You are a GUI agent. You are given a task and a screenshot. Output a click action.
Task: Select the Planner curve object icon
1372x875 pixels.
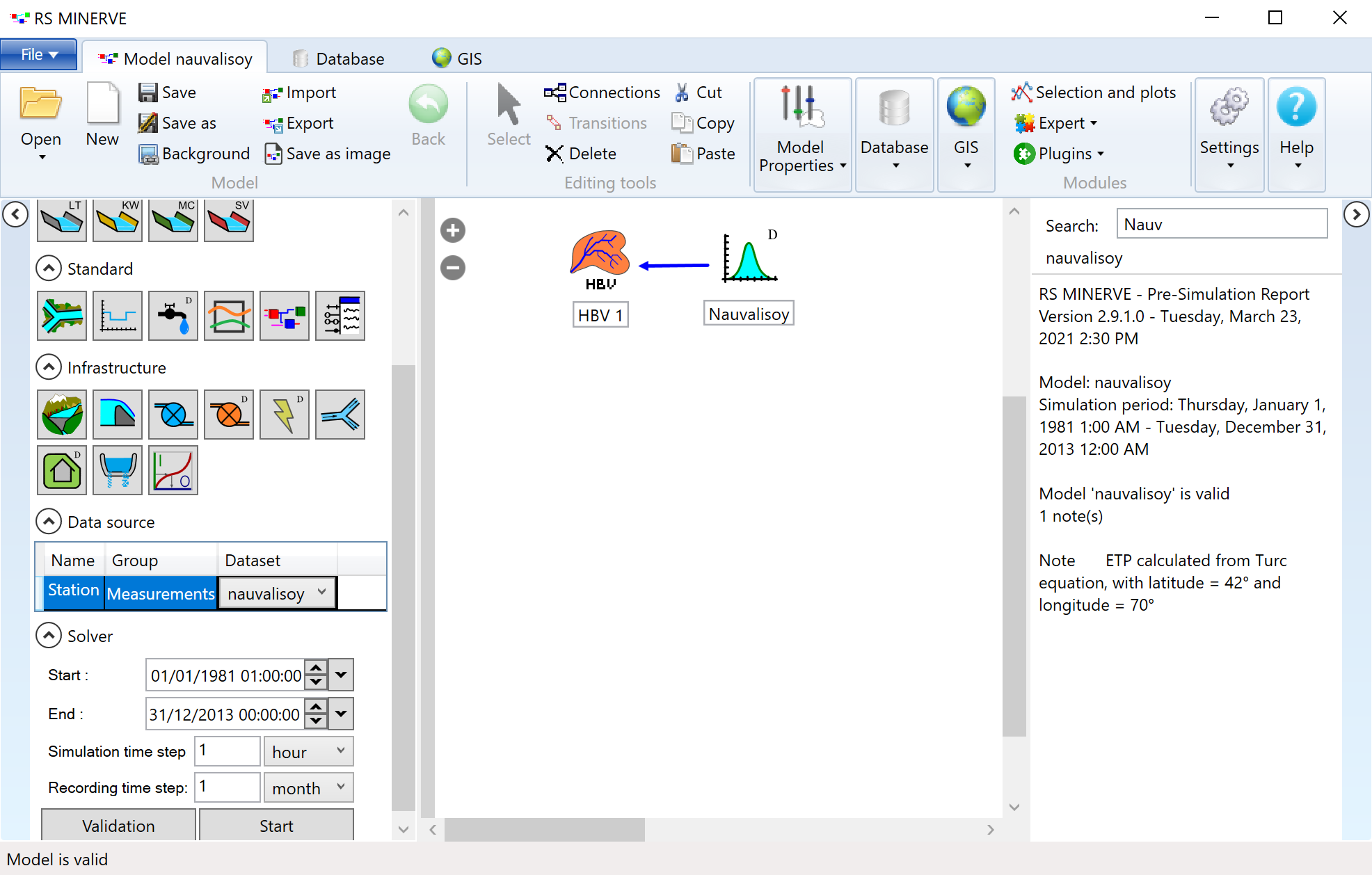pos(173,470)
